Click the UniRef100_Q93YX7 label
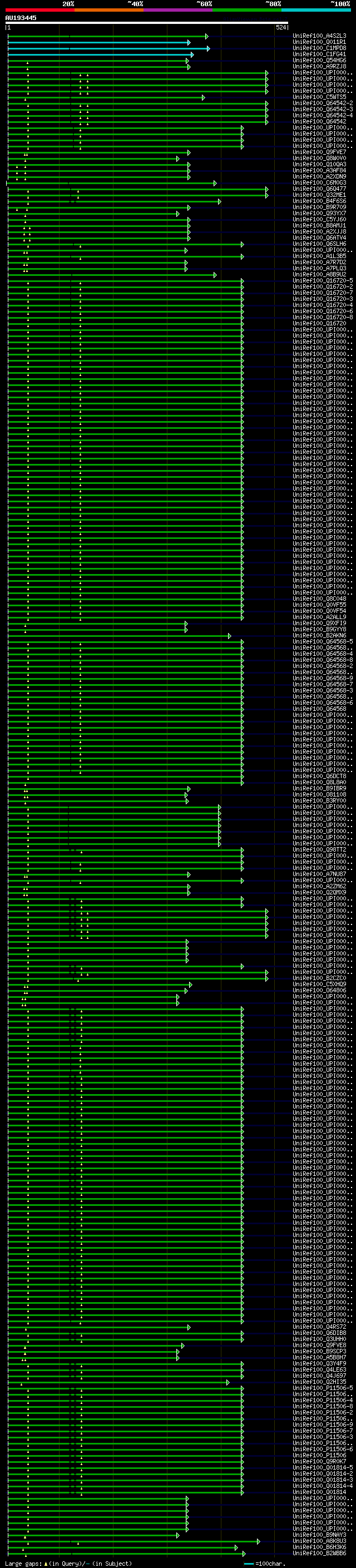 point(319,214)
